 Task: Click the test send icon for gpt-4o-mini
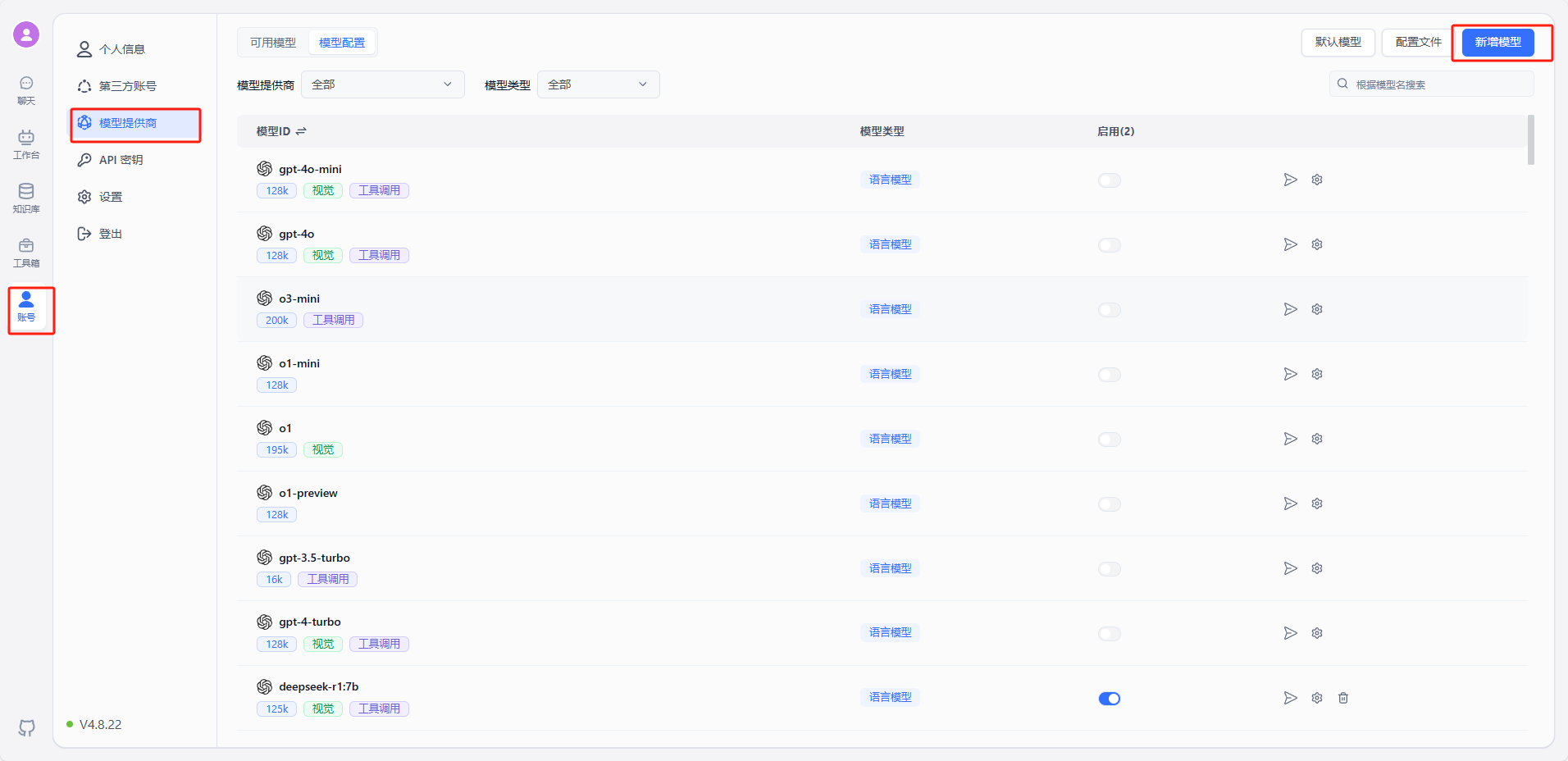[x=1290, y=180]
